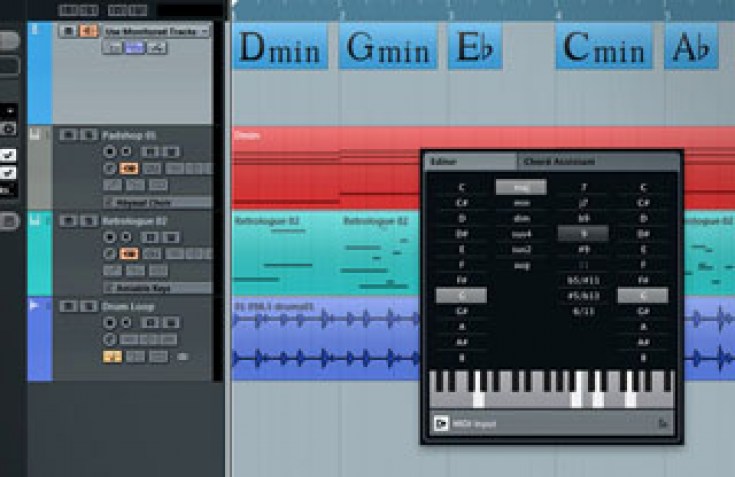The width and height of the screenshot is (735, 477).
Task: Mute the Retrologue 02 track
Action: pyautogui.click(x=68, y=221)
